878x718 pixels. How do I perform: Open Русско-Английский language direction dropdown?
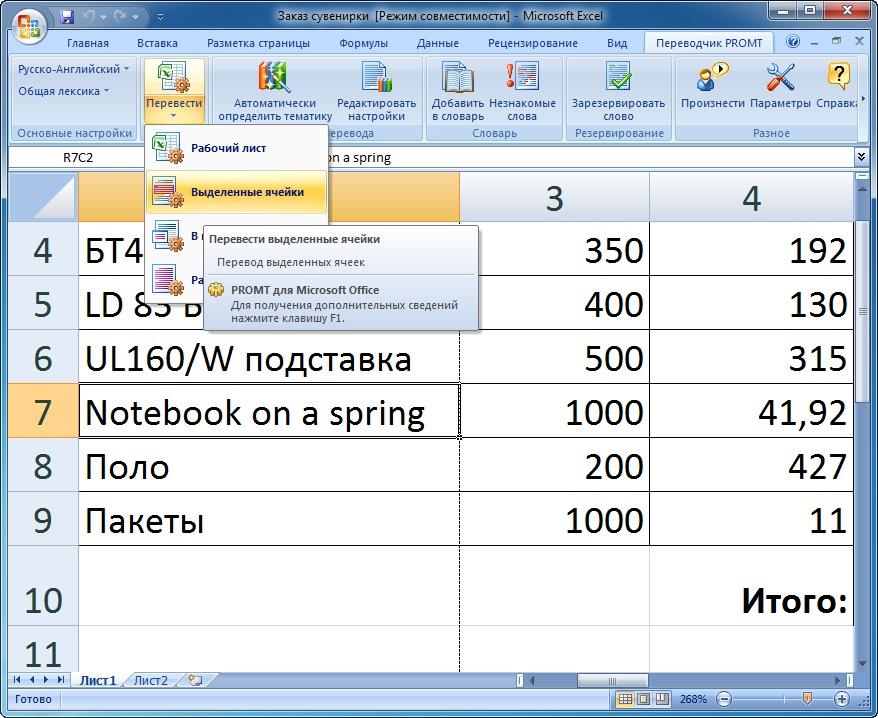pos(73,69)
